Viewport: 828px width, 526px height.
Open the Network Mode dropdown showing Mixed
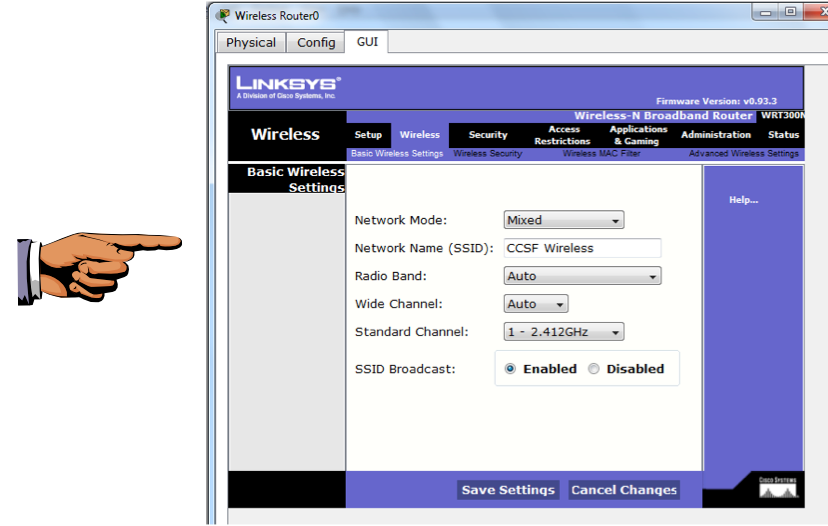click(563, 220)
